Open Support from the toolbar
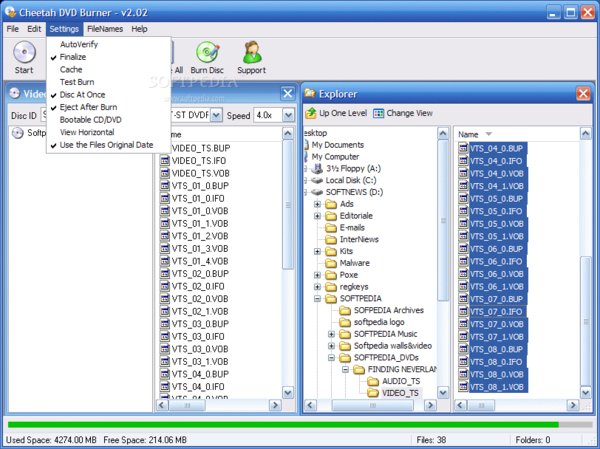This screenshot has height=449, width=600. (251, 53)
